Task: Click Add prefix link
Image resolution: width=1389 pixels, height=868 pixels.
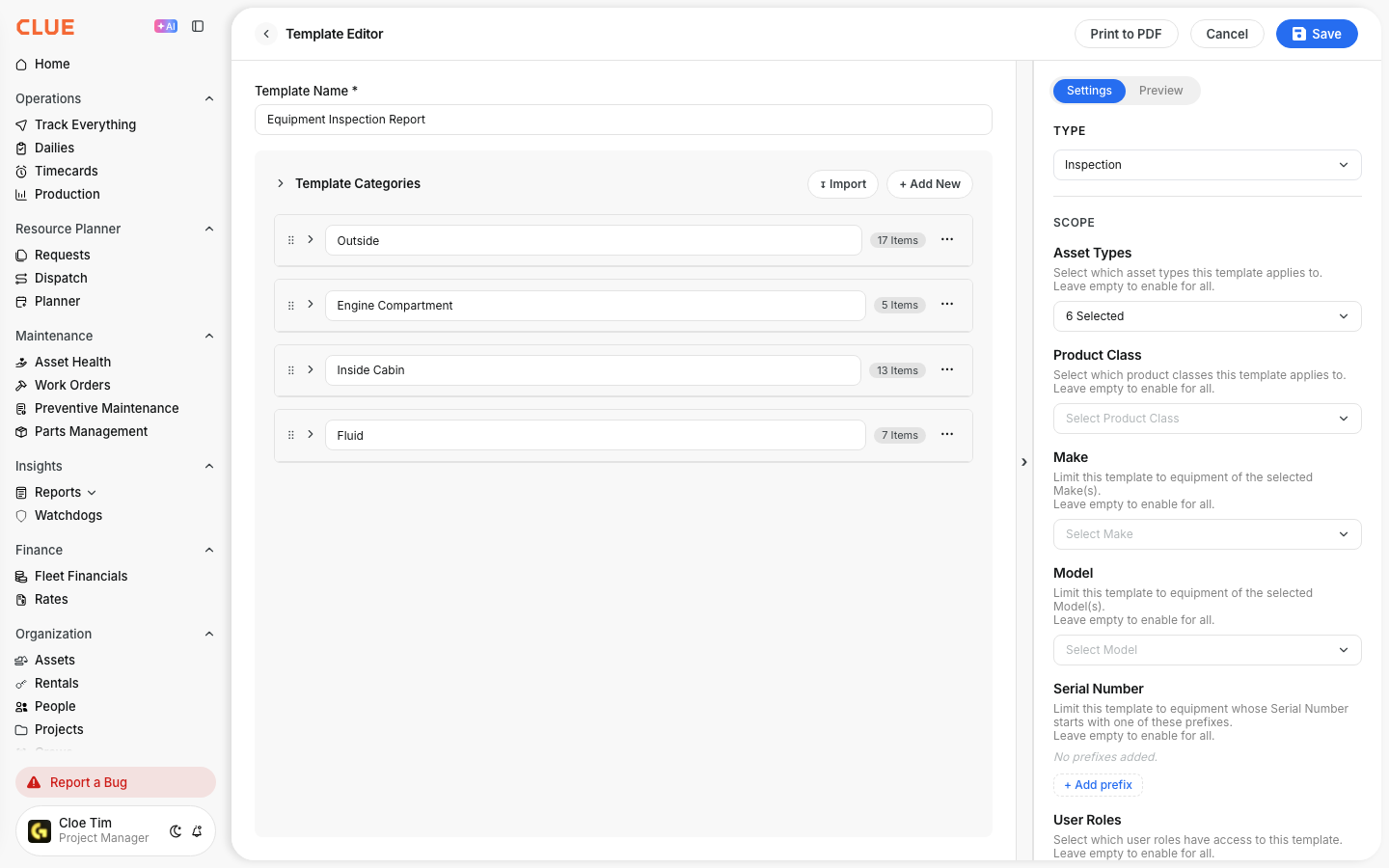Action: (x=1098, y=785)
